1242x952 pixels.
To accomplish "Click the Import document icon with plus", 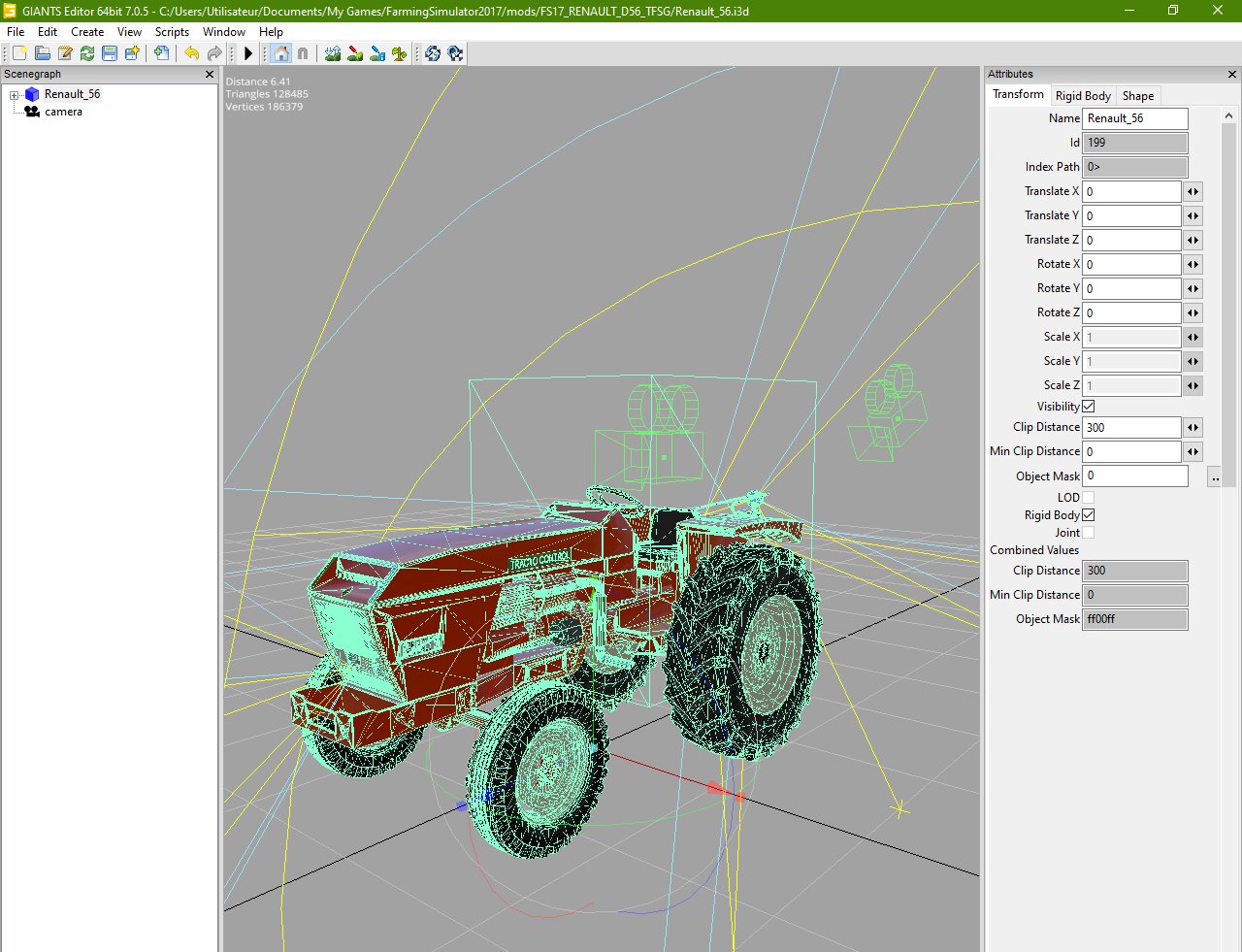I will click(x=161, y=53).
